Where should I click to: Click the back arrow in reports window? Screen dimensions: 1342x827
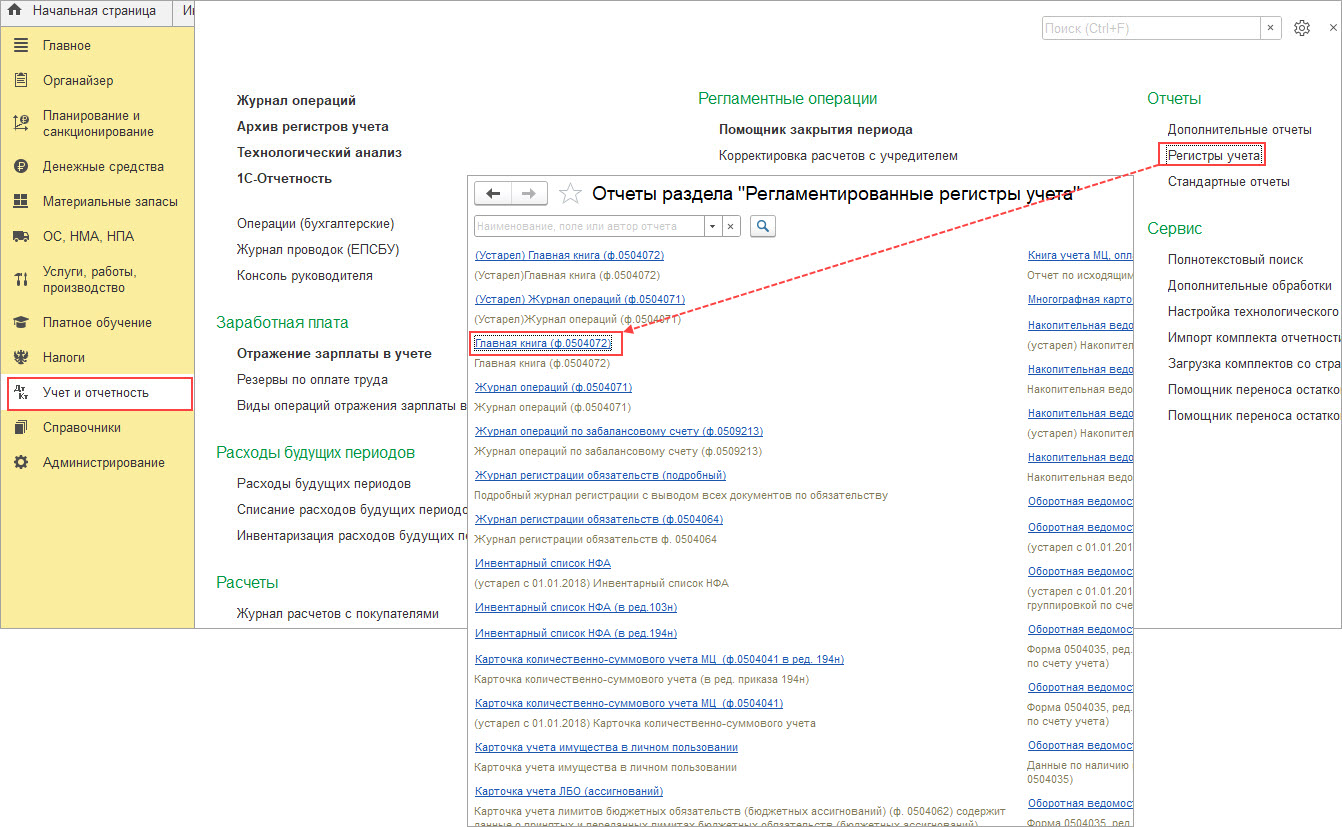tap(492, 193)
